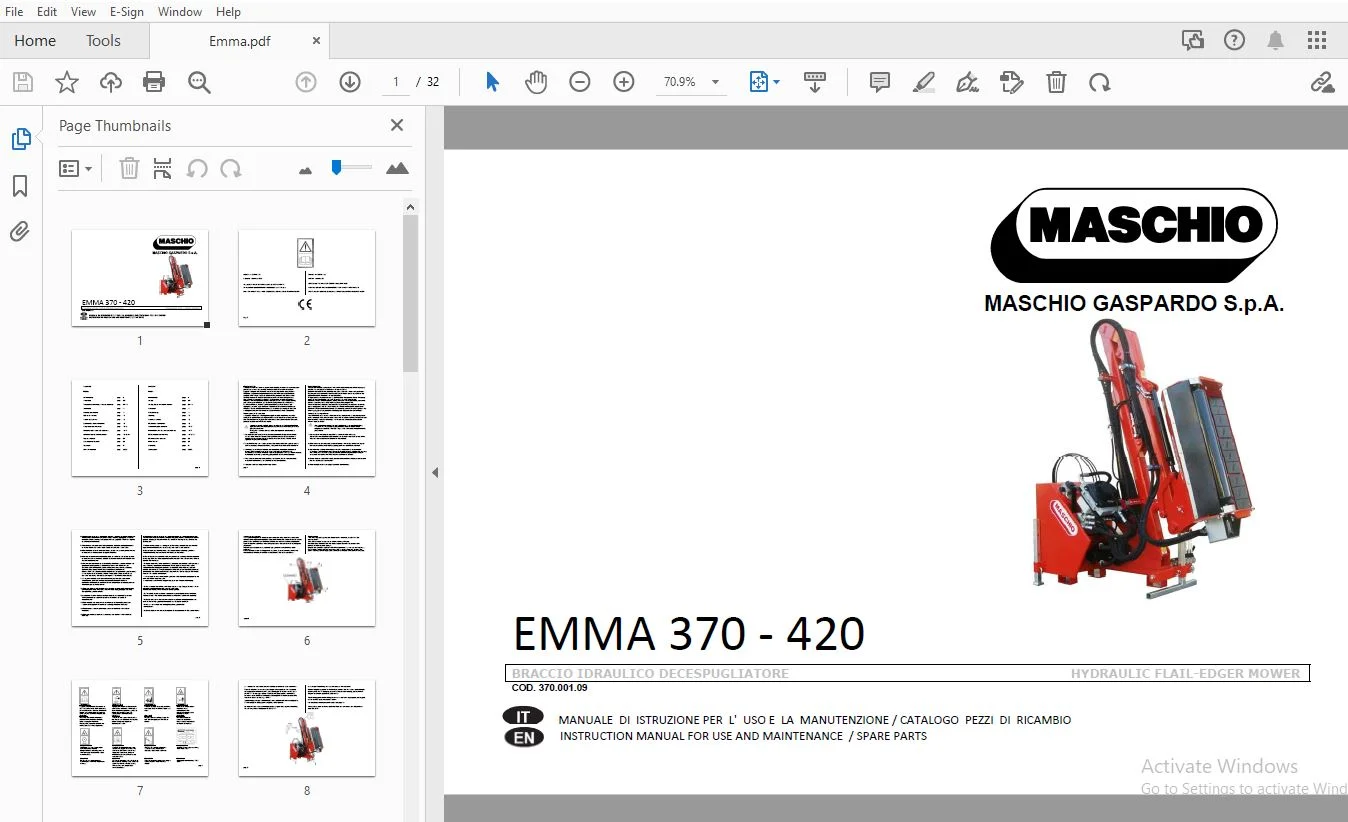Viewport: 1348px width, 822px height.
Task: Click the insert/print pages icon in thumbnails panel
Action: point(163,169)
